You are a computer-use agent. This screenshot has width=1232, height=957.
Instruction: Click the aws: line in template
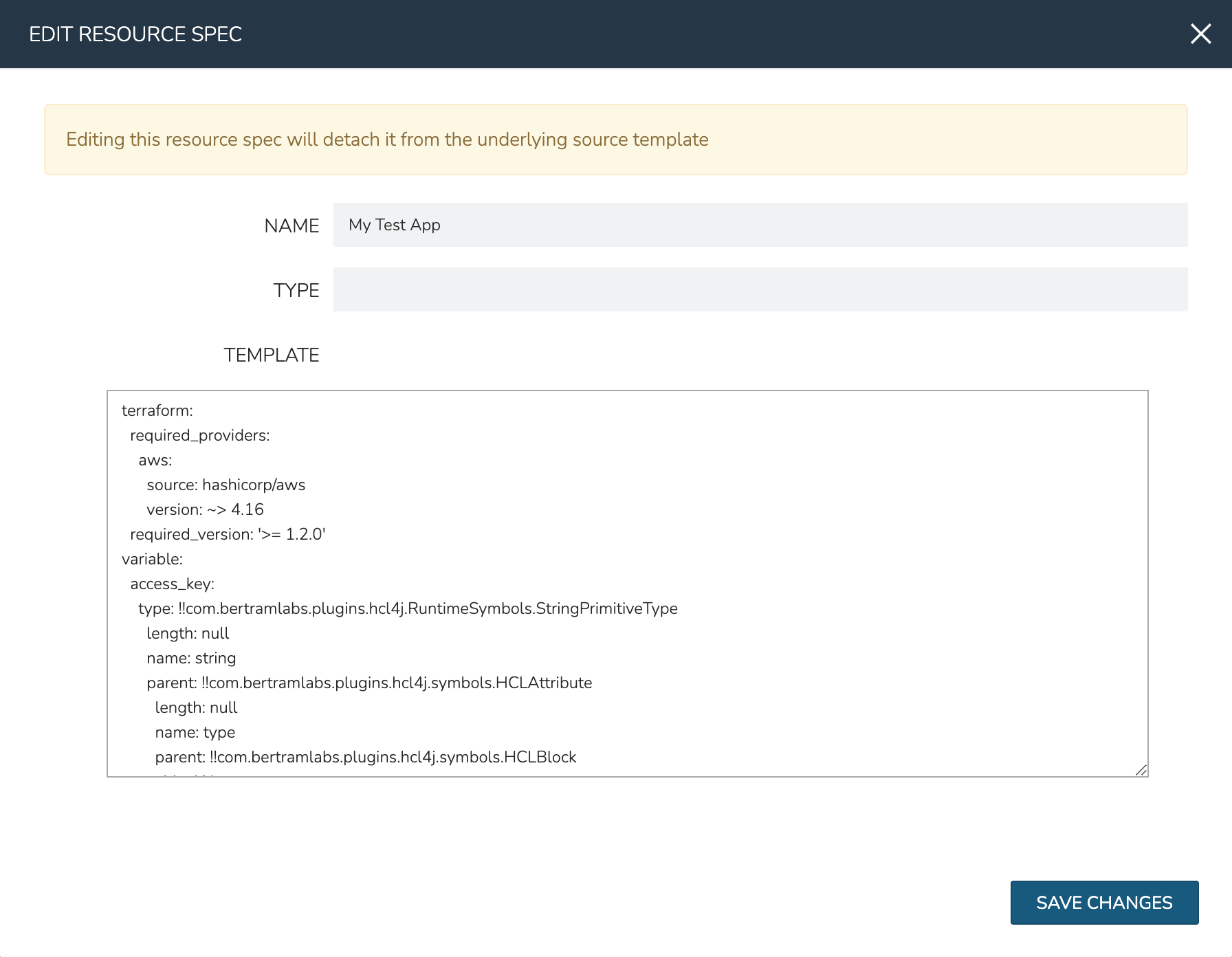[155, 460]
